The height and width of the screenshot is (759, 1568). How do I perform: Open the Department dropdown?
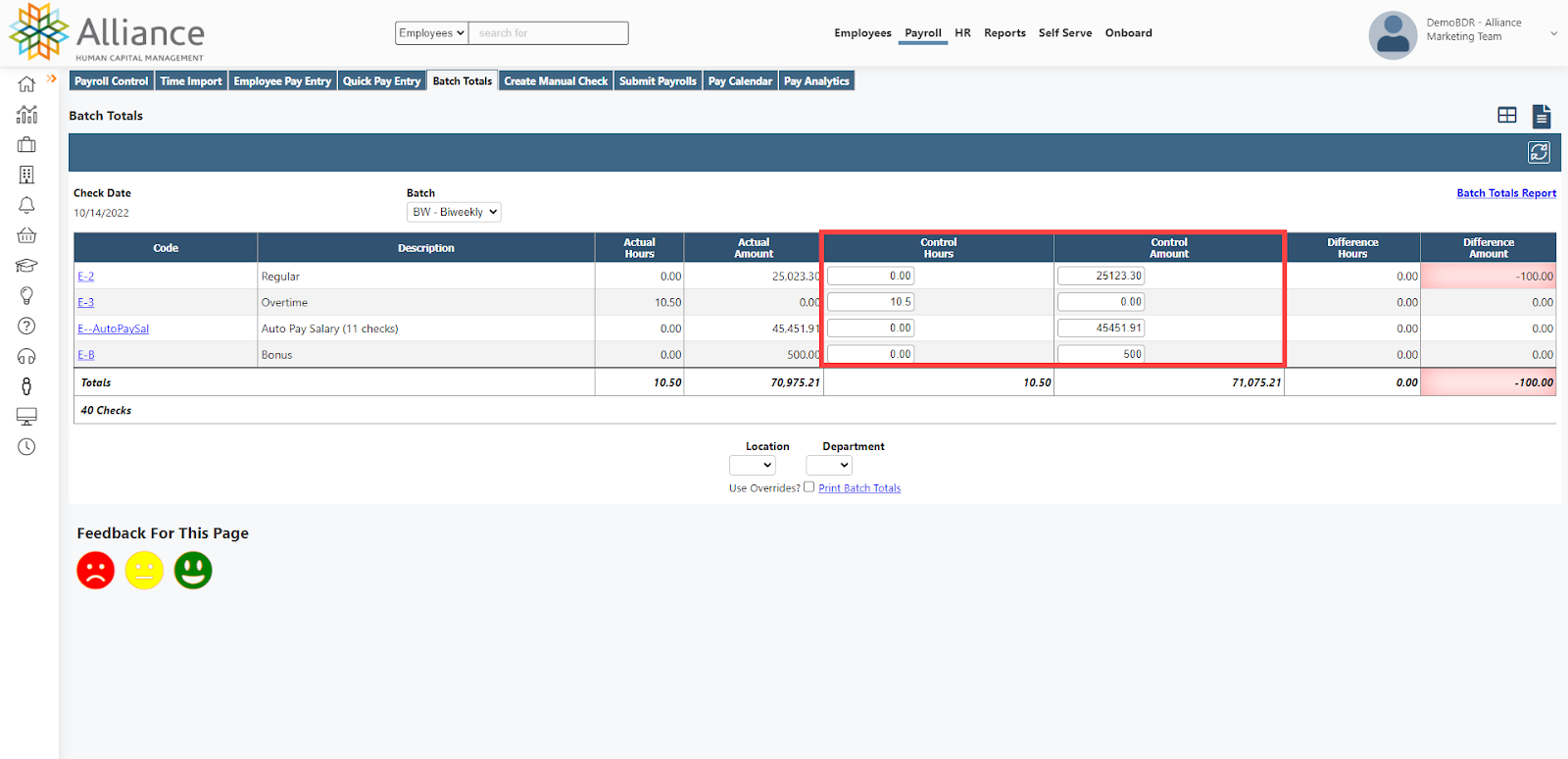point(829,466)
